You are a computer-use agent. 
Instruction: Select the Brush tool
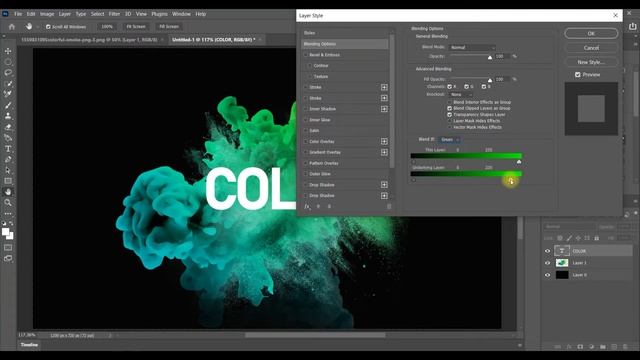[x=8, y=105]
